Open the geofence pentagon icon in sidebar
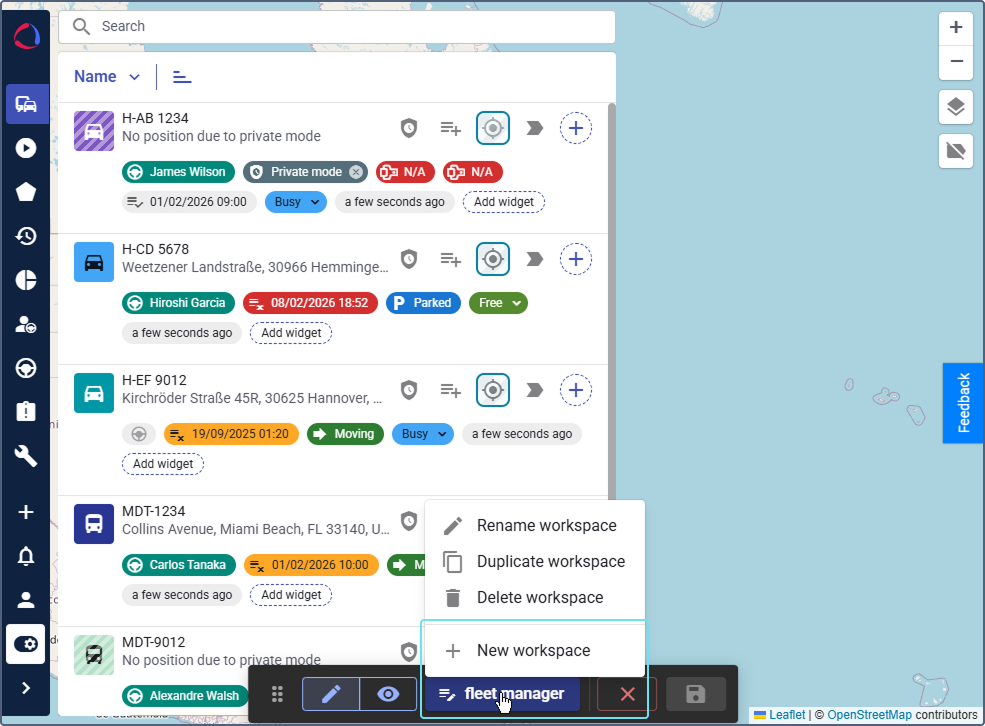The image size is (985, 726). point(26,192)
